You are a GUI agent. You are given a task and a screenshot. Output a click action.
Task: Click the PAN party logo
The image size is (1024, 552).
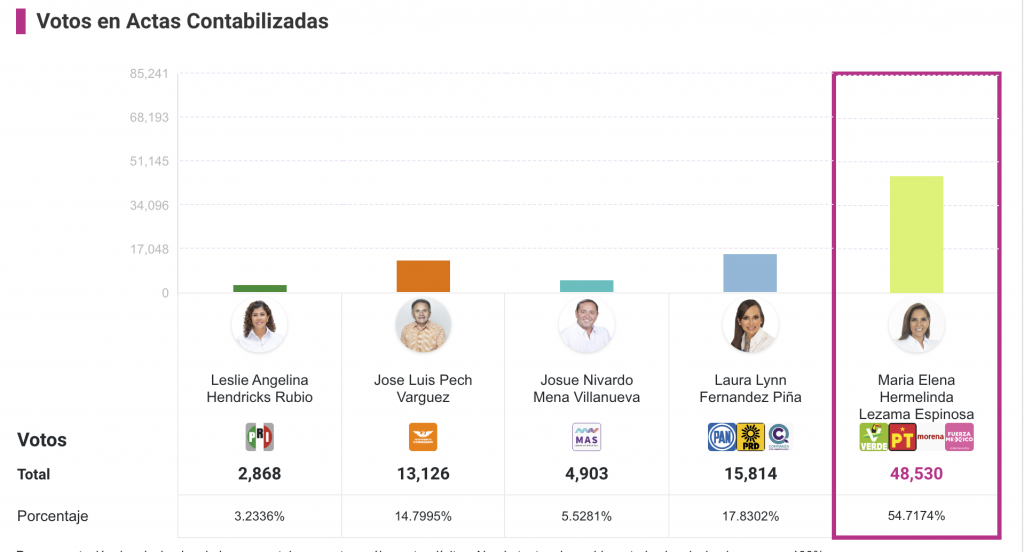click(721, 437)
